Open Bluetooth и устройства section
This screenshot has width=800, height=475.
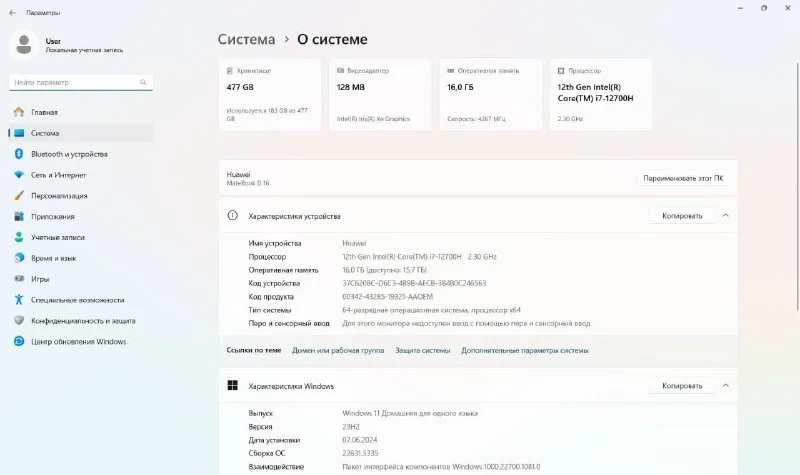tap(69, 154)
